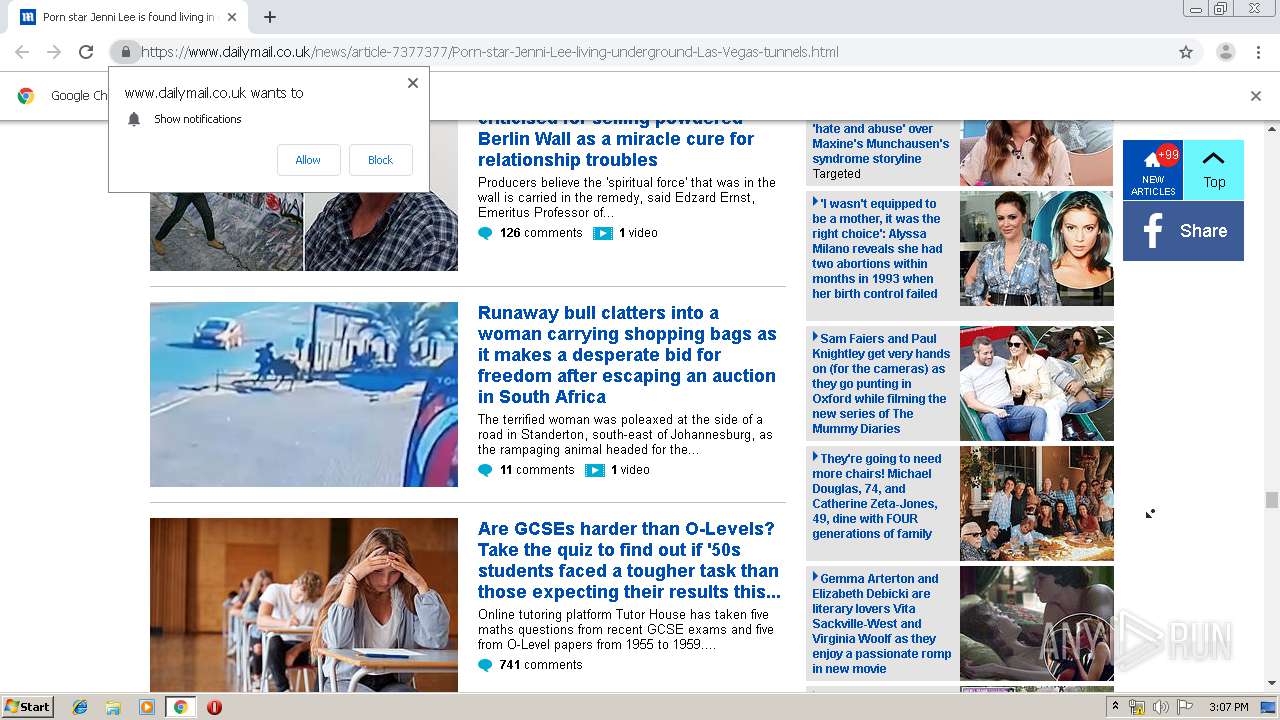Click scrollbar down arrow
The image size is (1280, 720).
[1272, 683]
